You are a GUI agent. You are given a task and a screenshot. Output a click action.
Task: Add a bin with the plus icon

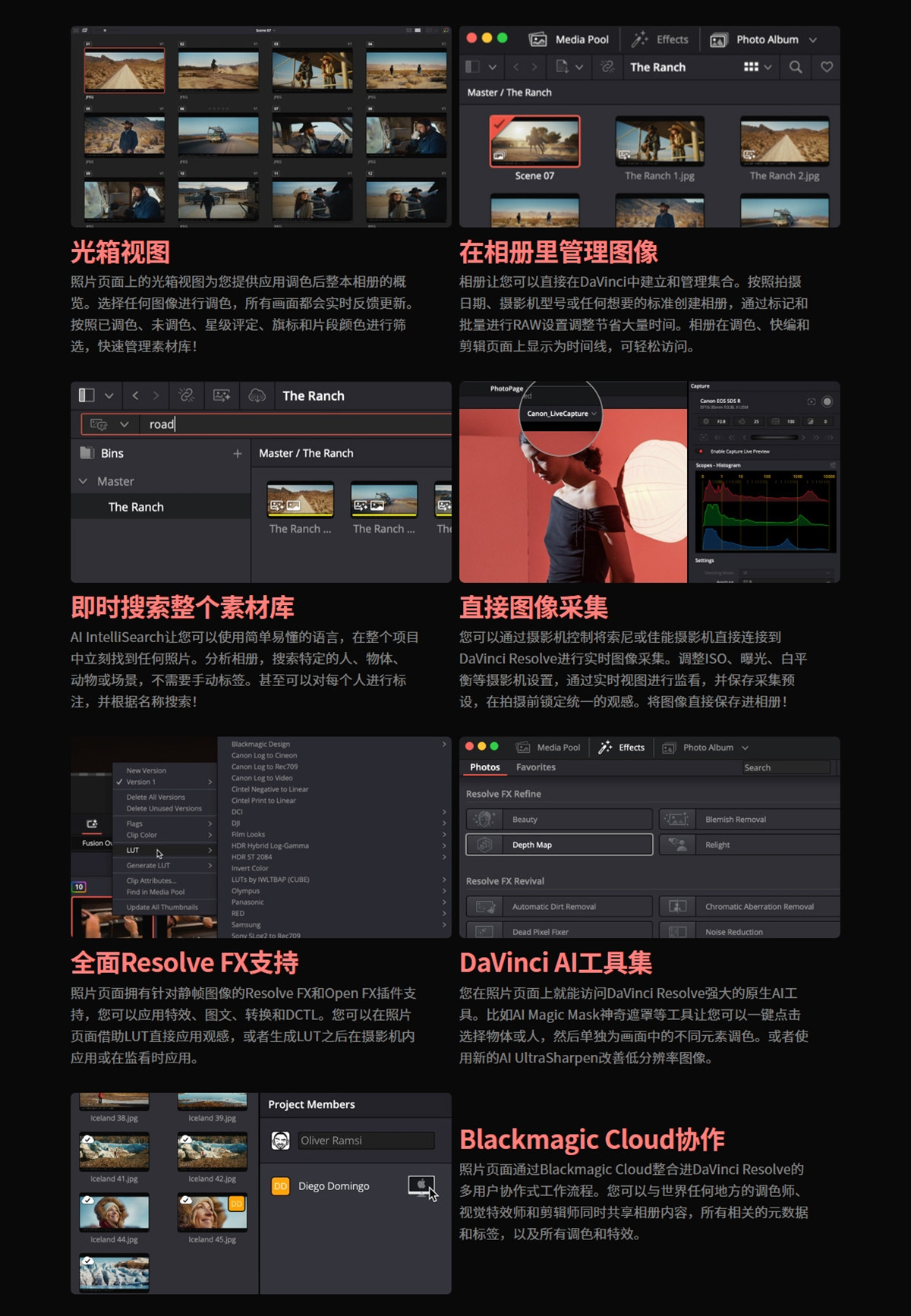[x=238, y=453]
